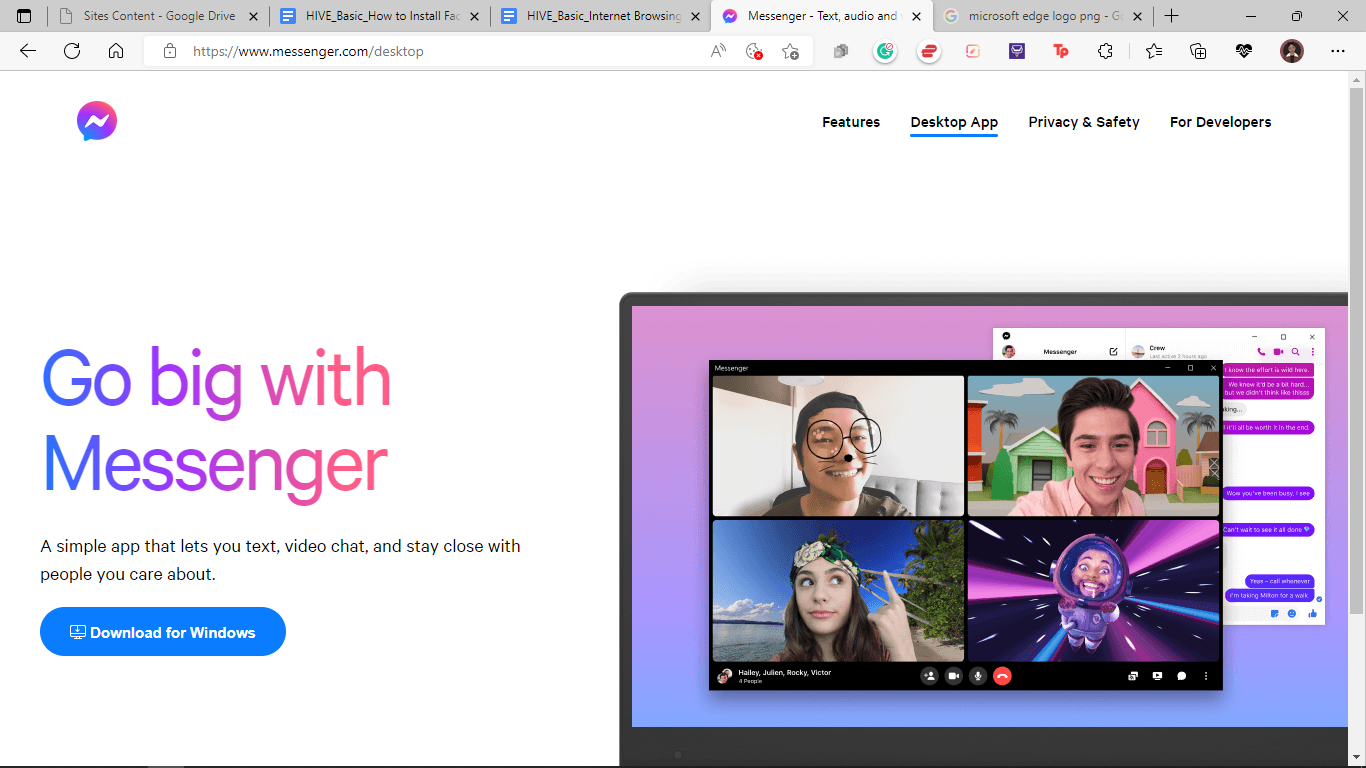Open the red Tp extension
1366x768 pixels.
pyautogui.click(x=1061, y=51)
